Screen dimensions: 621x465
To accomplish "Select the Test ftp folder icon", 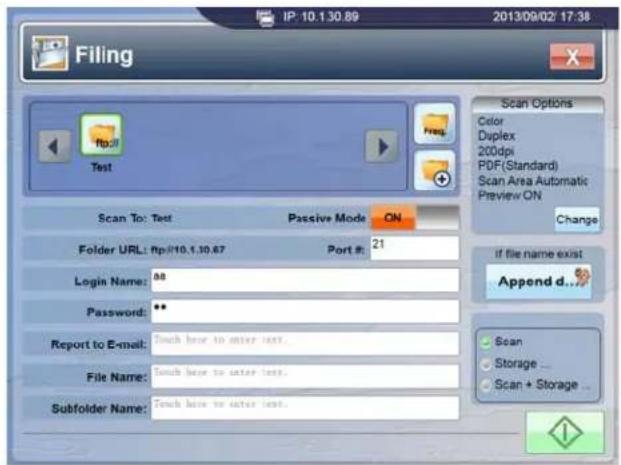I will click(x=102, y=135).
